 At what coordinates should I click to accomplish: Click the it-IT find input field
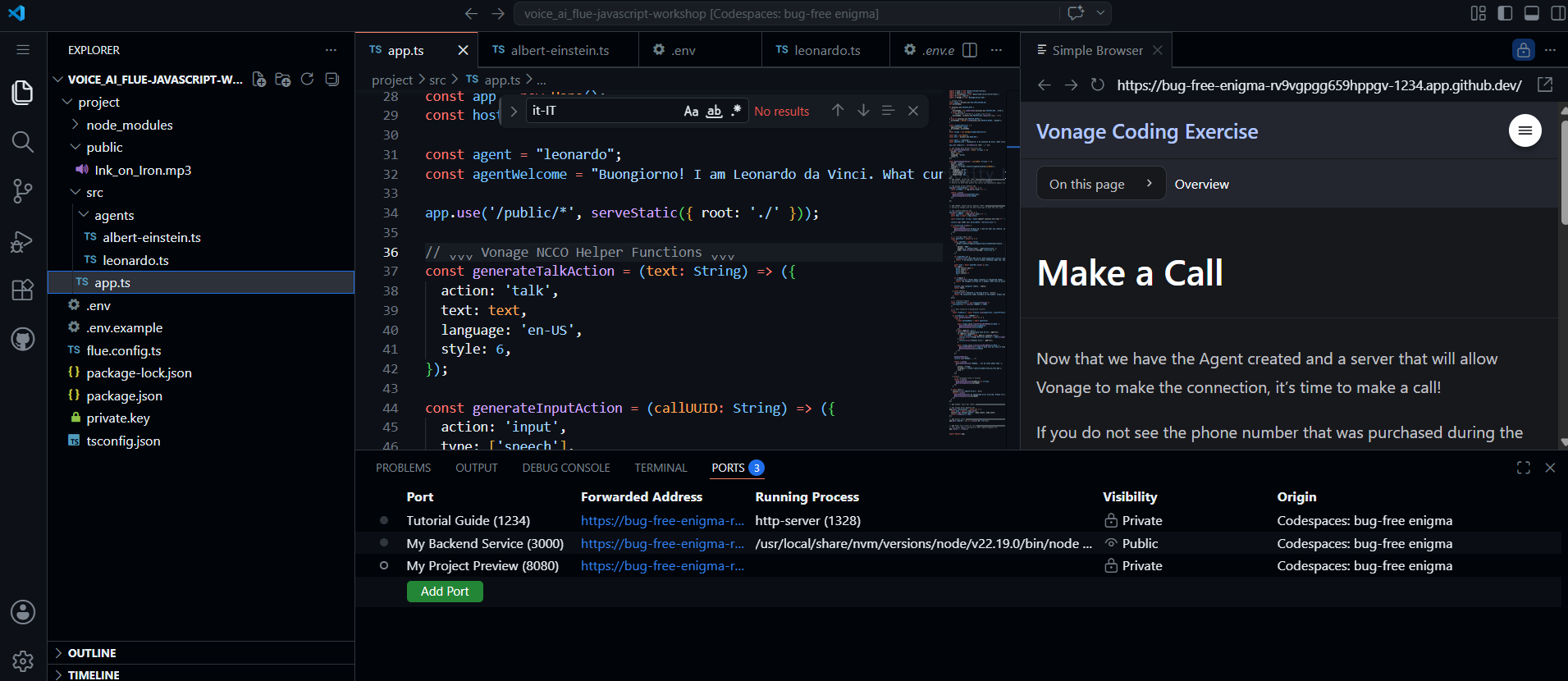603,111
